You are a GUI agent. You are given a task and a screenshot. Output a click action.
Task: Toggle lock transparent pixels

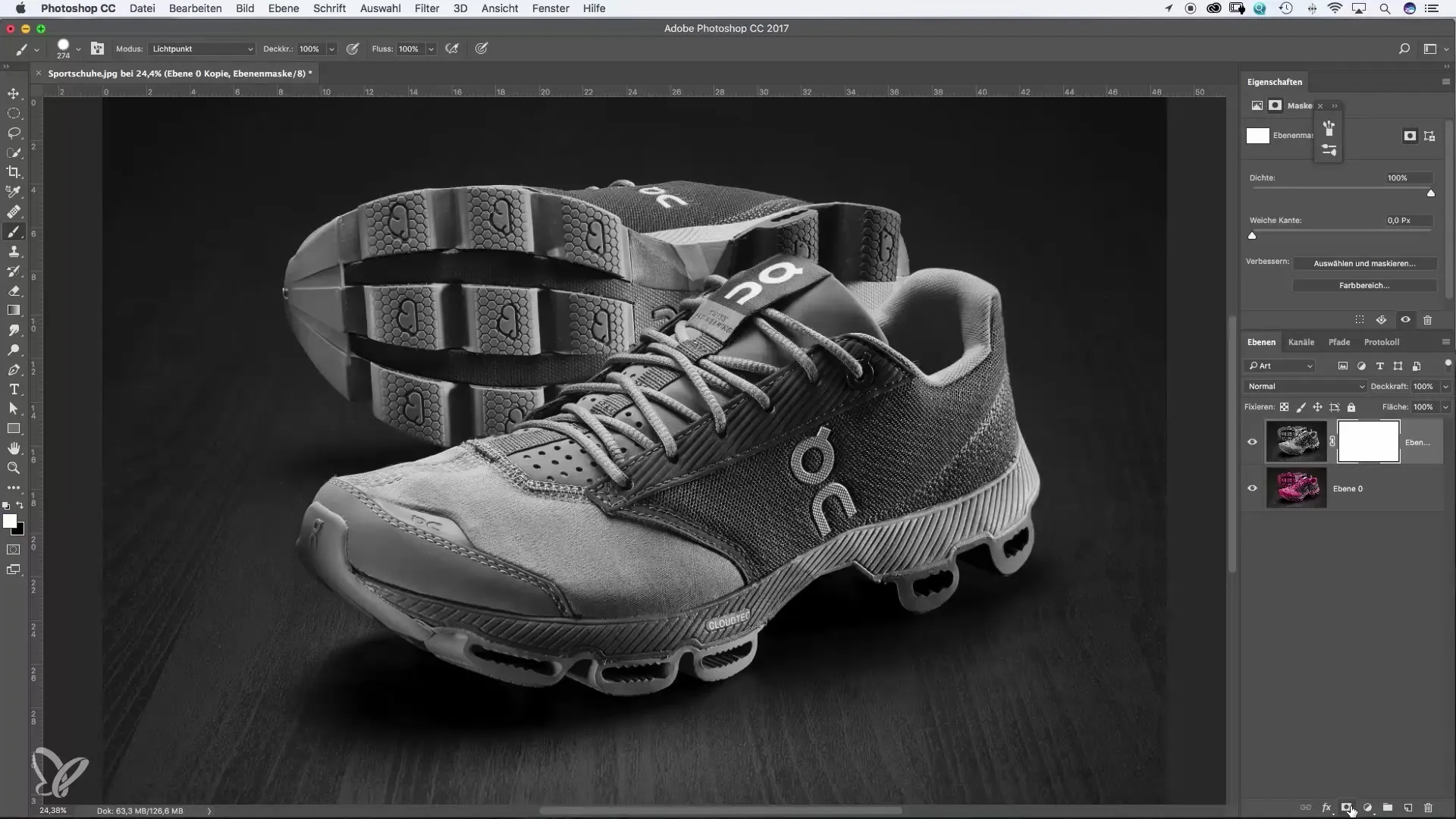[1284, 407]
